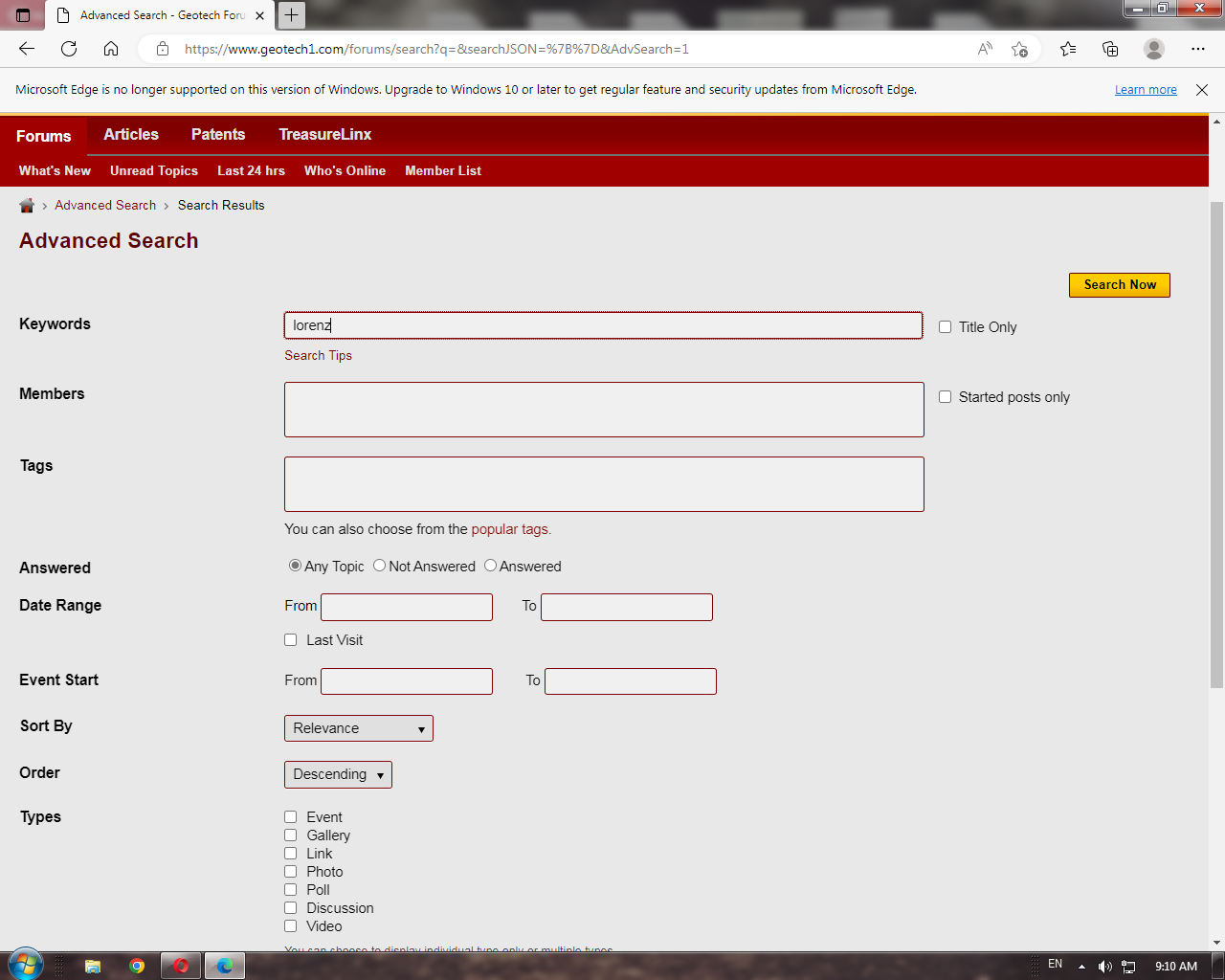1225x980 pixels.
Task: Select the Gallery type checkbox
Action: (x=291, y=835)
